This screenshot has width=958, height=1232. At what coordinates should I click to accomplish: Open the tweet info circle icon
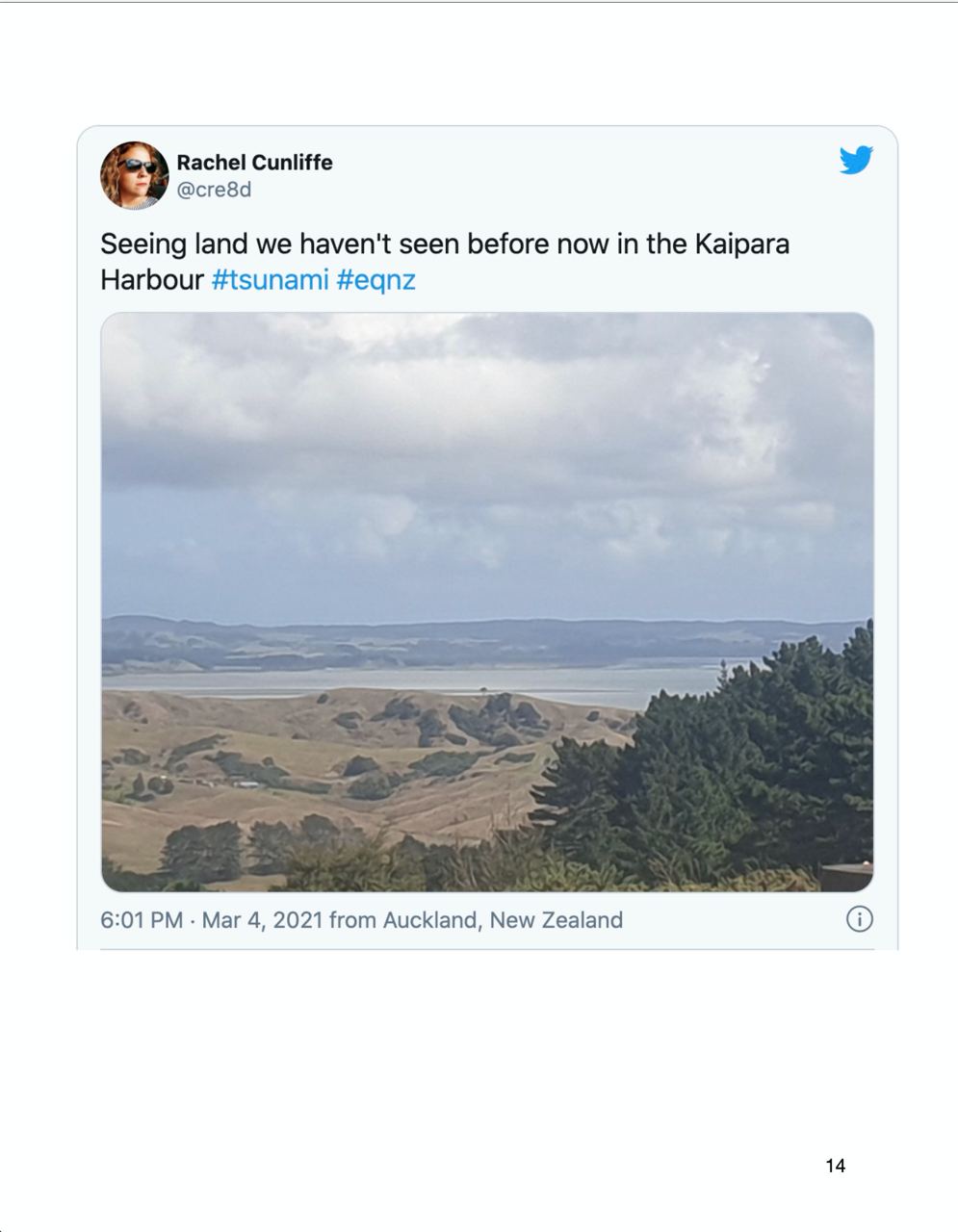(859, 919)
